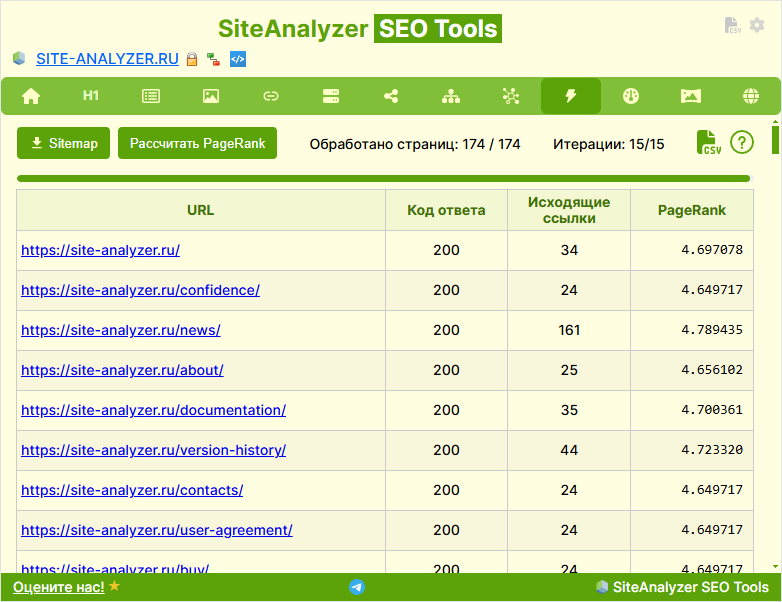Select PageRank value 4.789435

(x=712, y=330)
